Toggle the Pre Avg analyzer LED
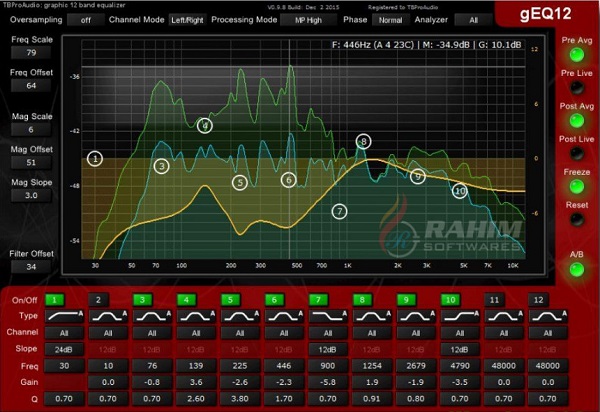Image resolution: width=600 pixels, height=412 pixels. pos(577,55)
